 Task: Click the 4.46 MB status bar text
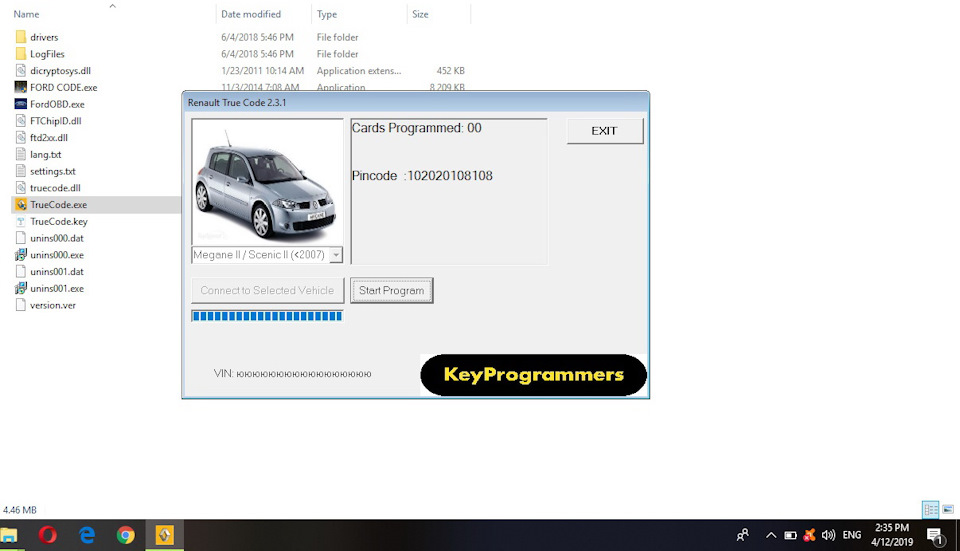click(x=20, y=510)
